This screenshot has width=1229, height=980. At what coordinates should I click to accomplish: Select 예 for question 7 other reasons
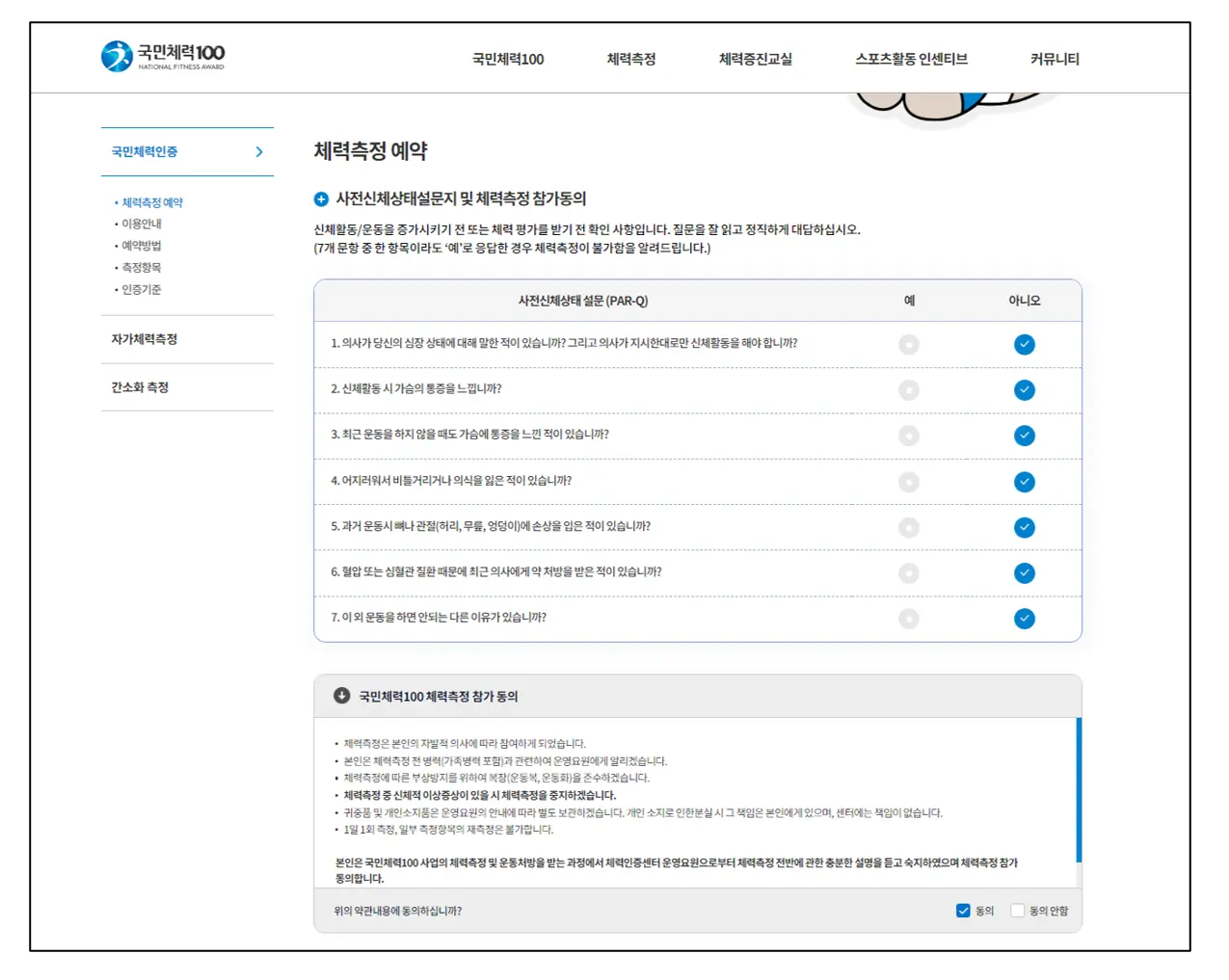[909, 619]
